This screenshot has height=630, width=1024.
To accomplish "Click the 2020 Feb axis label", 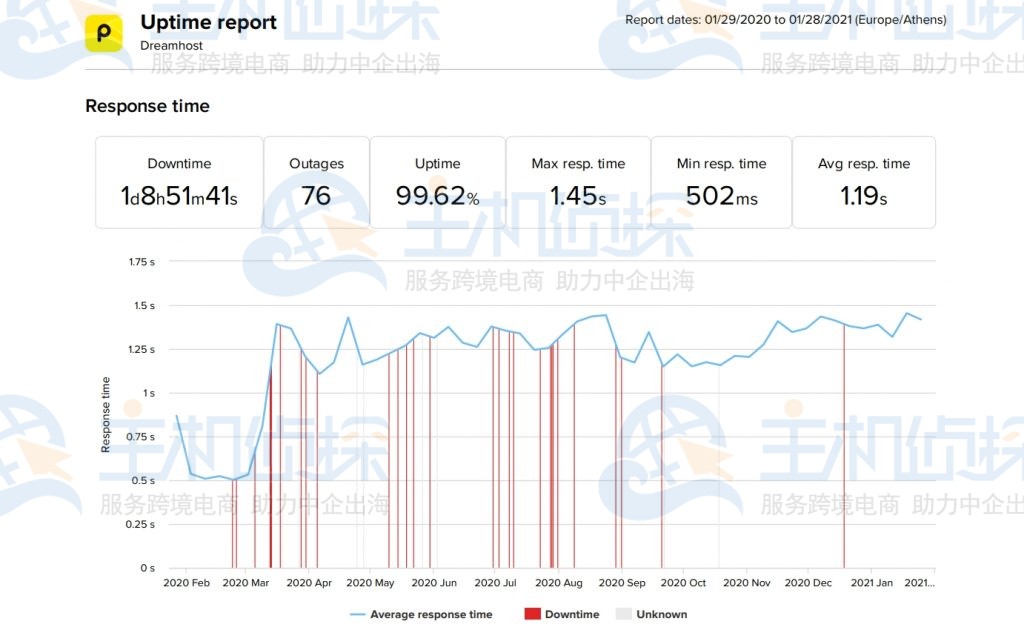I will (x=186, y=582).
